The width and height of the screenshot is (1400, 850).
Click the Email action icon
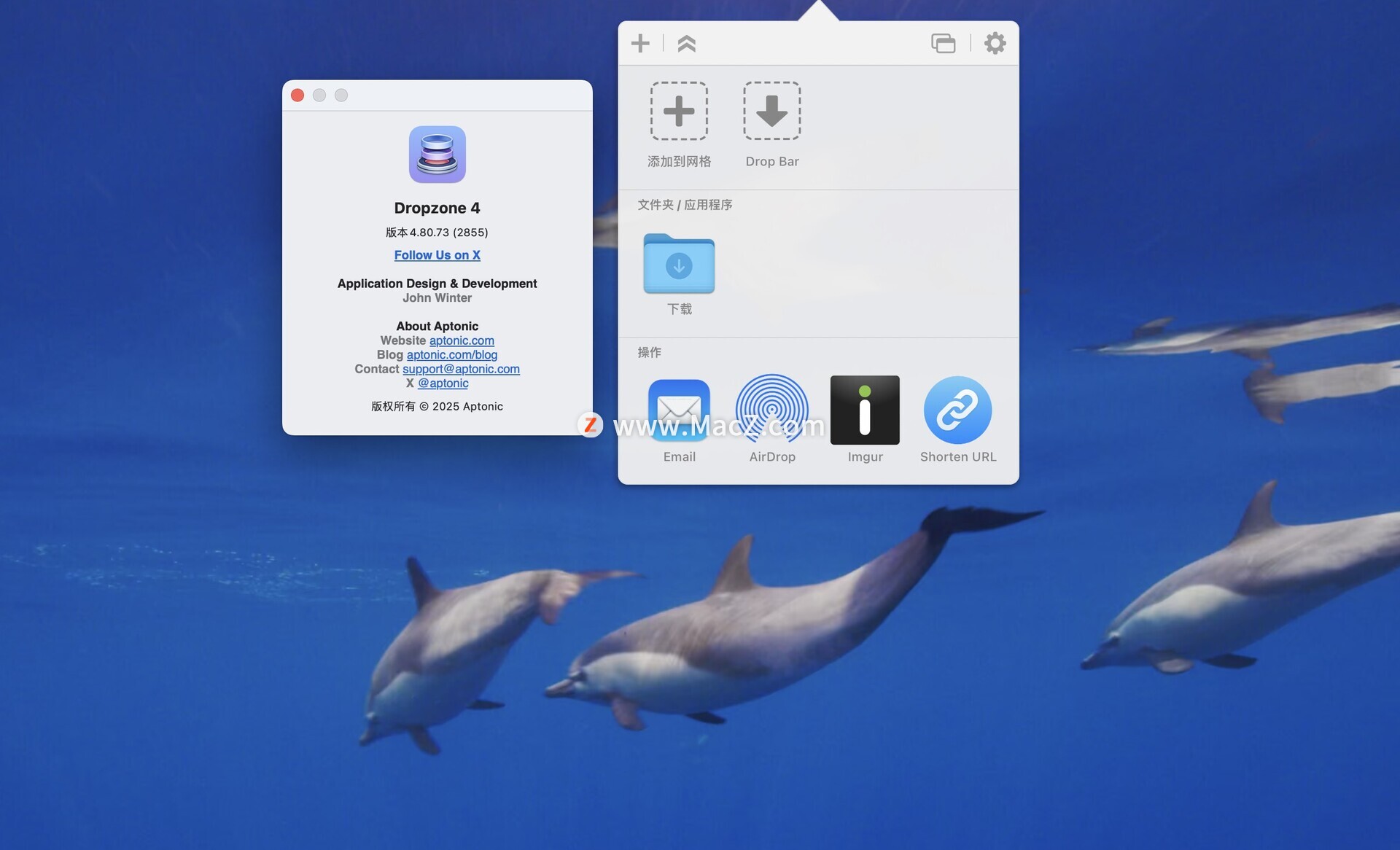coord(679,410)
